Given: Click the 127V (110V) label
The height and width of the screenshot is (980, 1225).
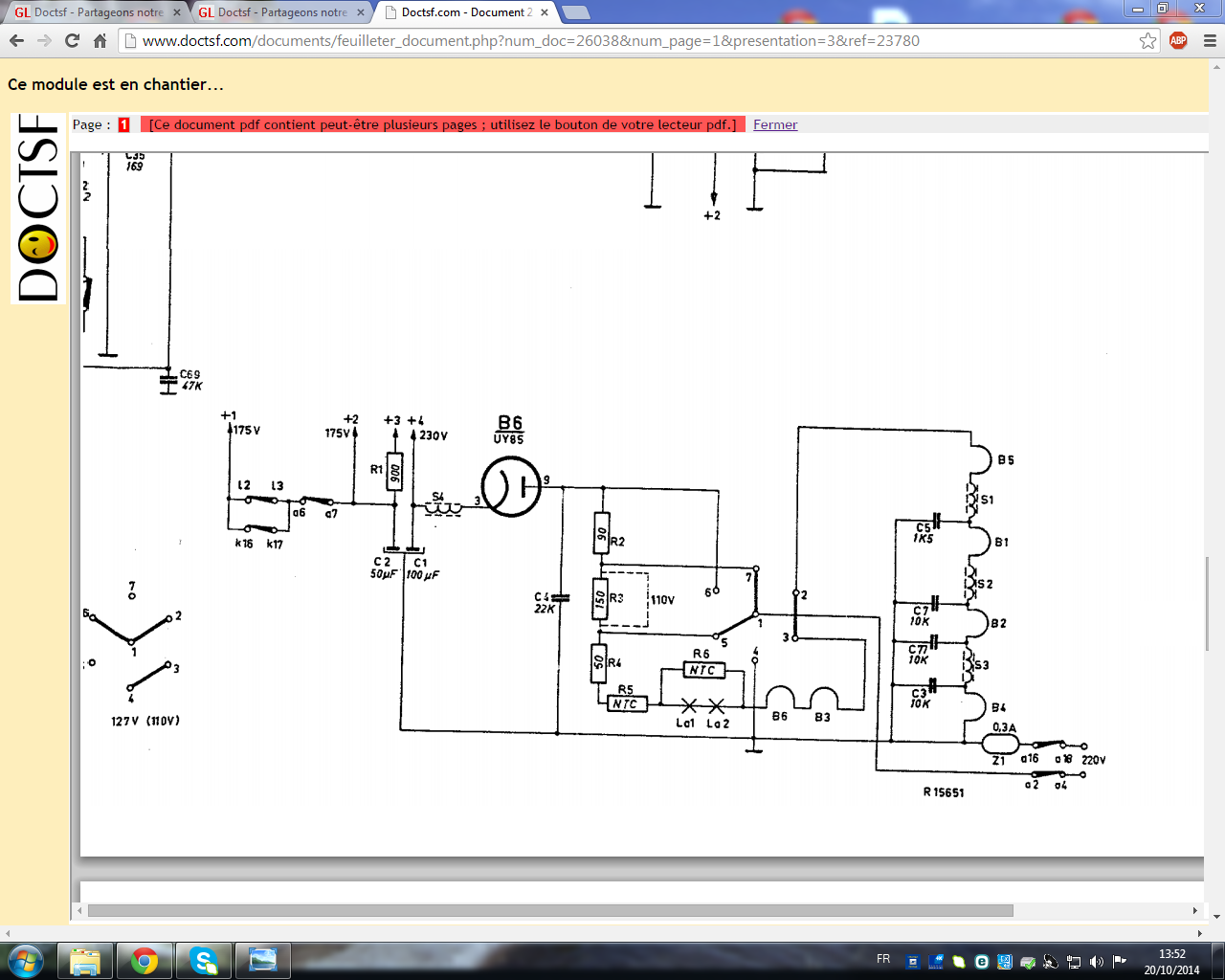Looking at the screenshot, I should [x=145, y=721].
